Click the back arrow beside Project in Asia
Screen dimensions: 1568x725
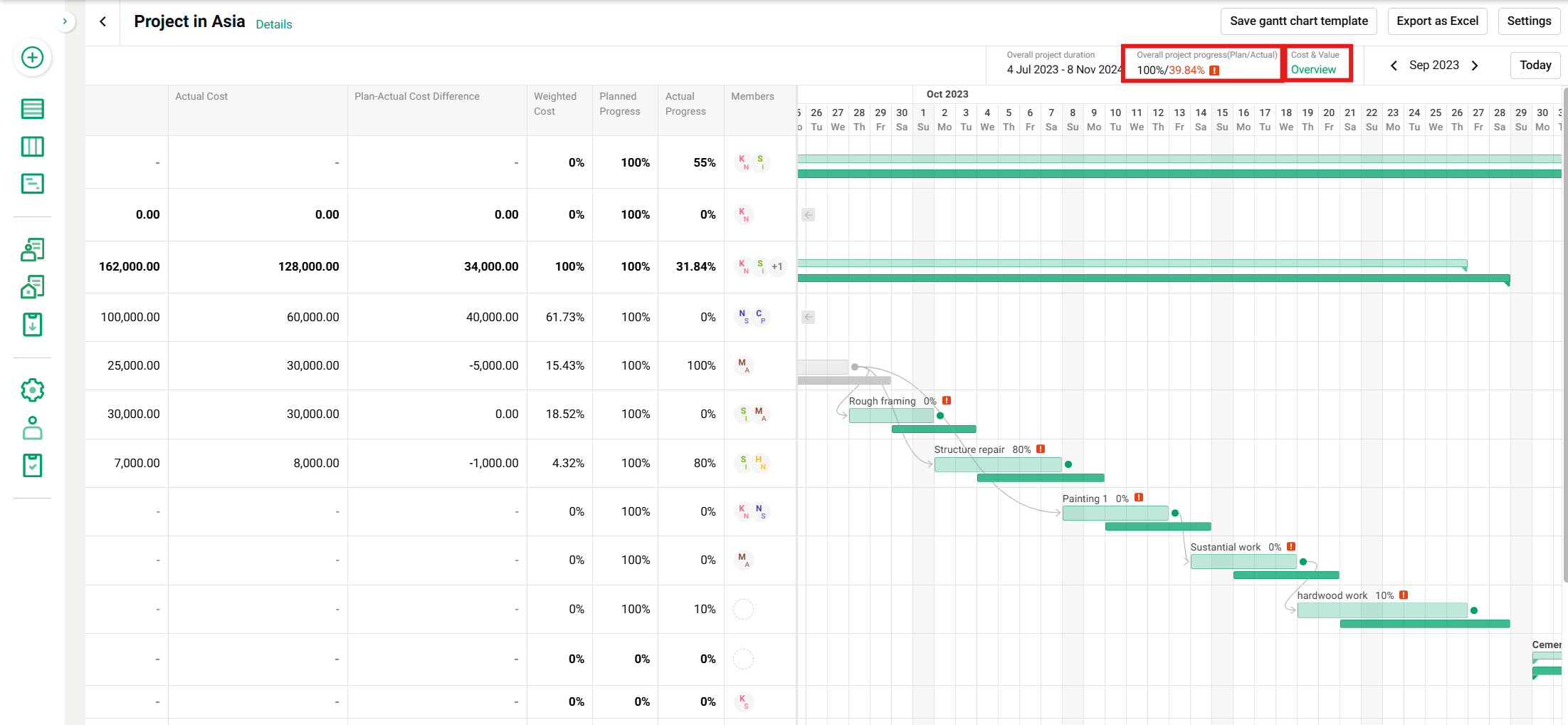tap(103, 21)
